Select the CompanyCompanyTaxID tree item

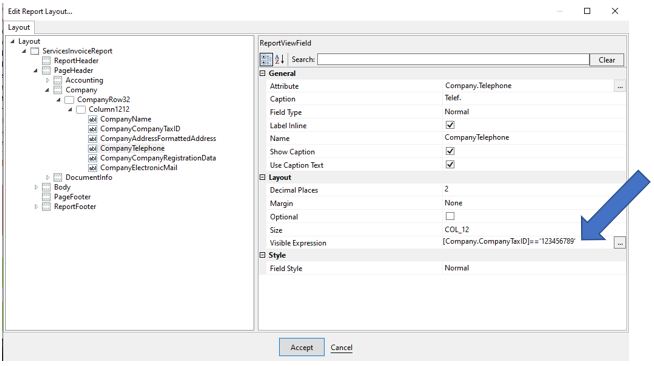tap(140, 129)
